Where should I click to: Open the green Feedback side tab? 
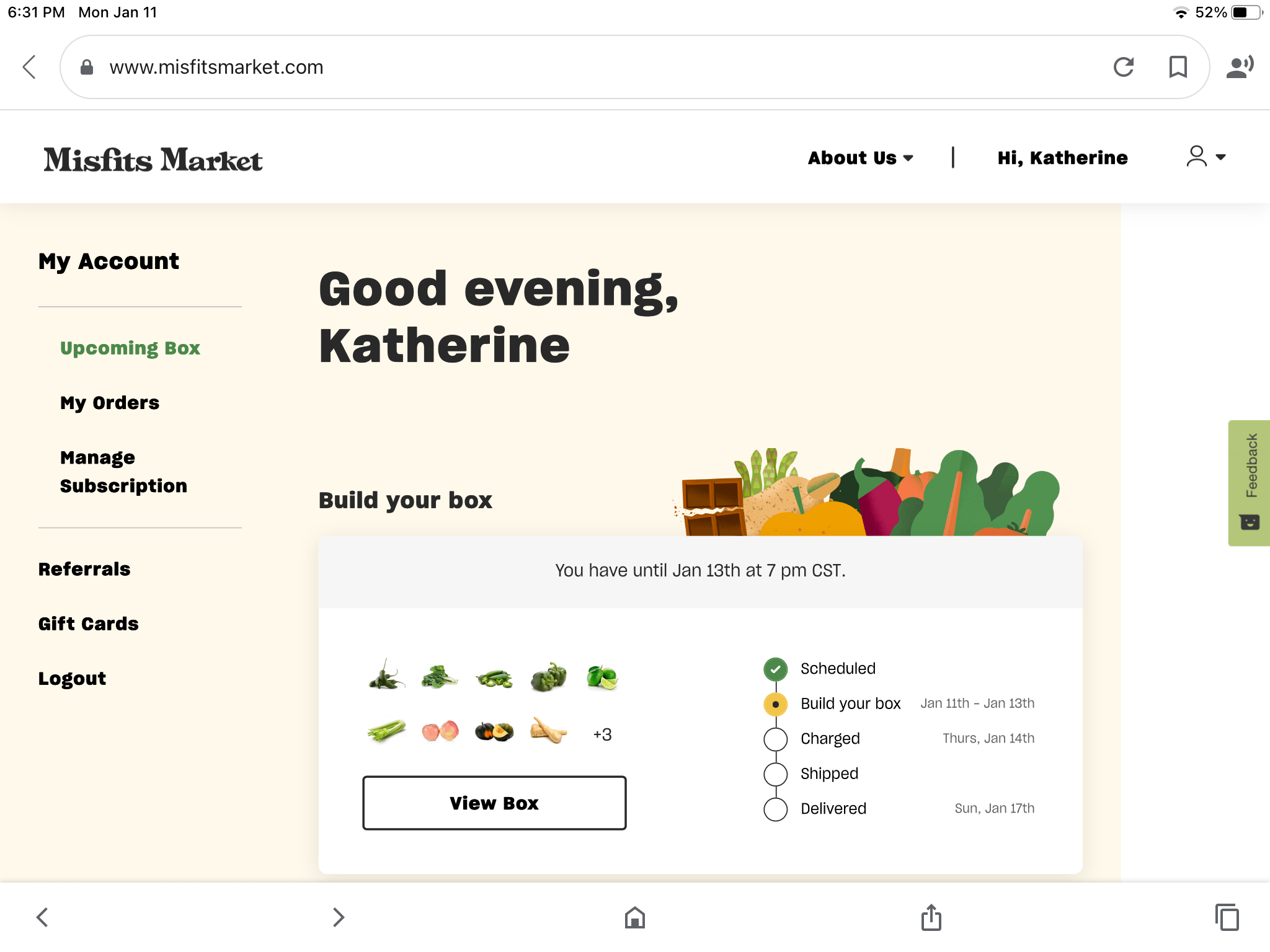(x=1250, y=483)
